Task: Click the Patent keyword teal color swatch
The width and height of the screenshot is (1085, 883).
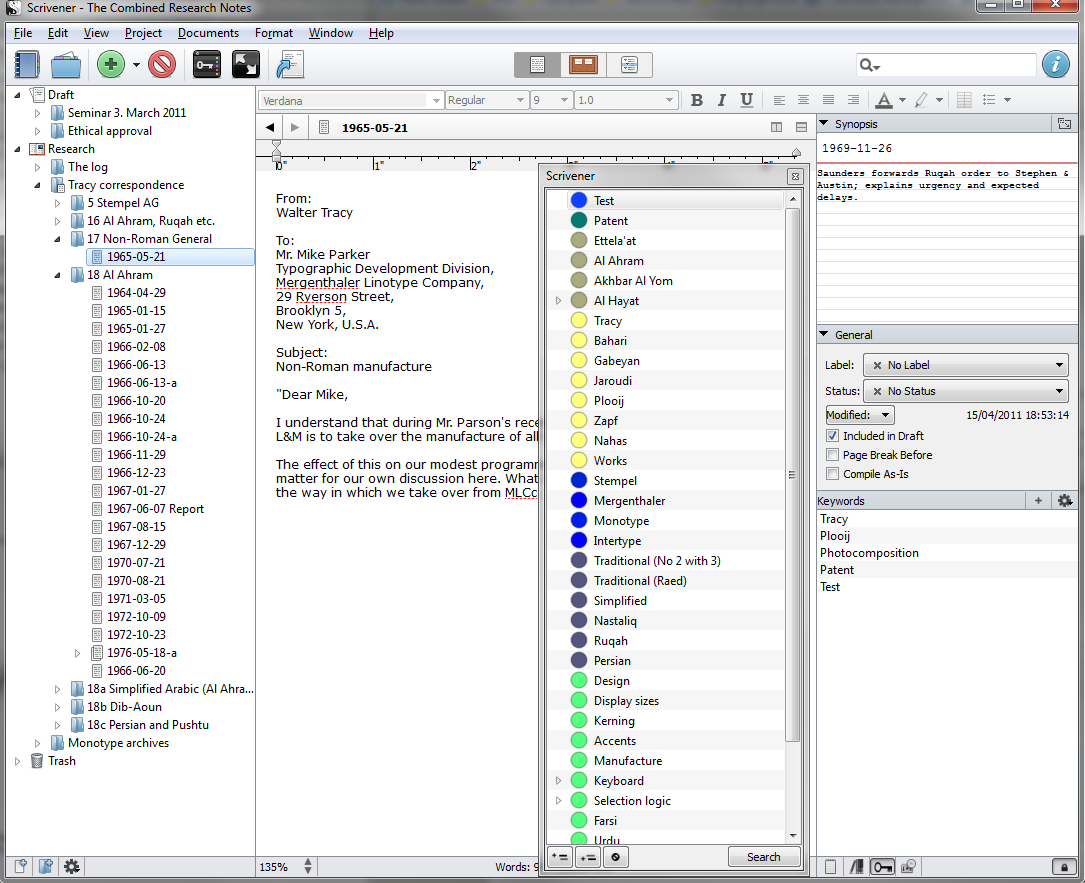Action: tap(579, 221)
